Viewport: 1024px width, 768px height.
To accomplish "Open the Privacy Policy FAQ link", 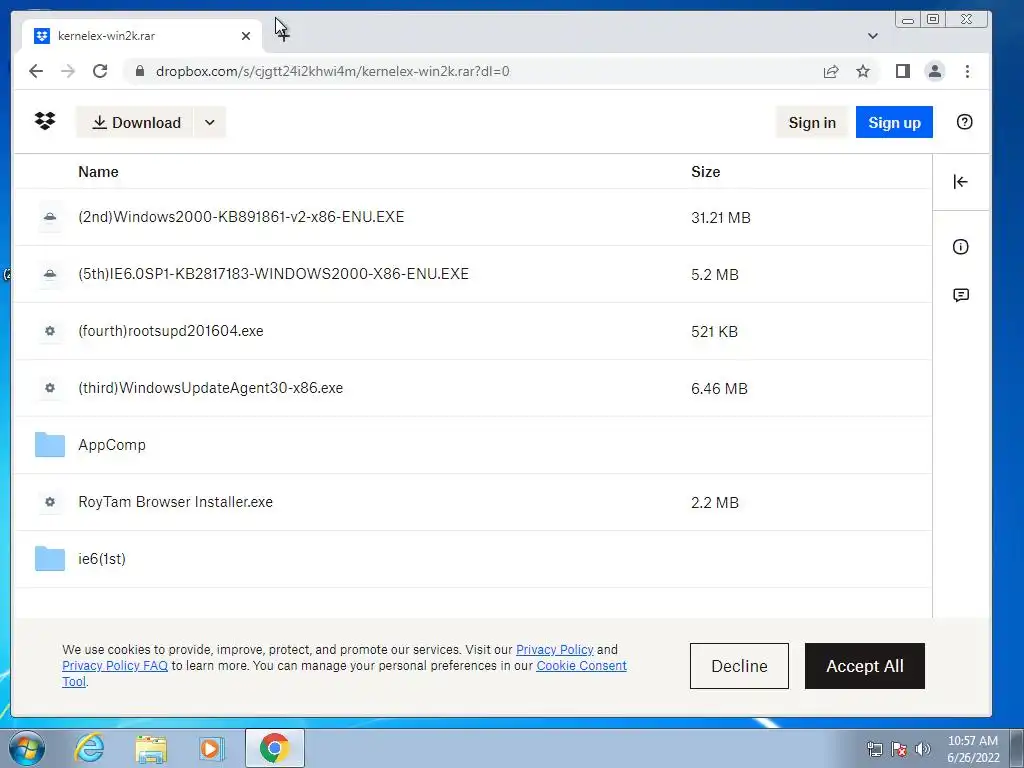I will [115, 665].
